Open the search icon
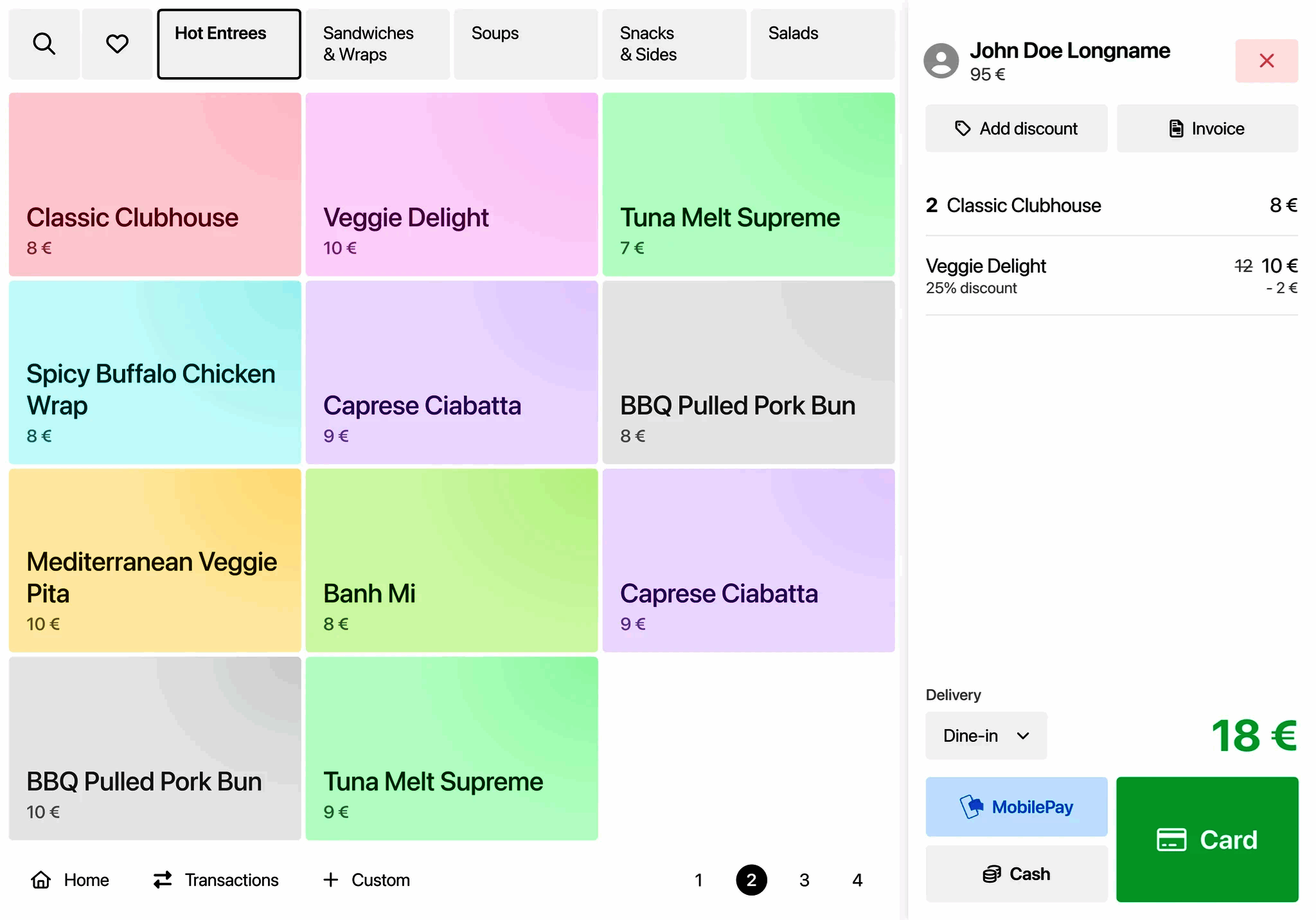Viewport: 1316px width, 920px height. 43,44
